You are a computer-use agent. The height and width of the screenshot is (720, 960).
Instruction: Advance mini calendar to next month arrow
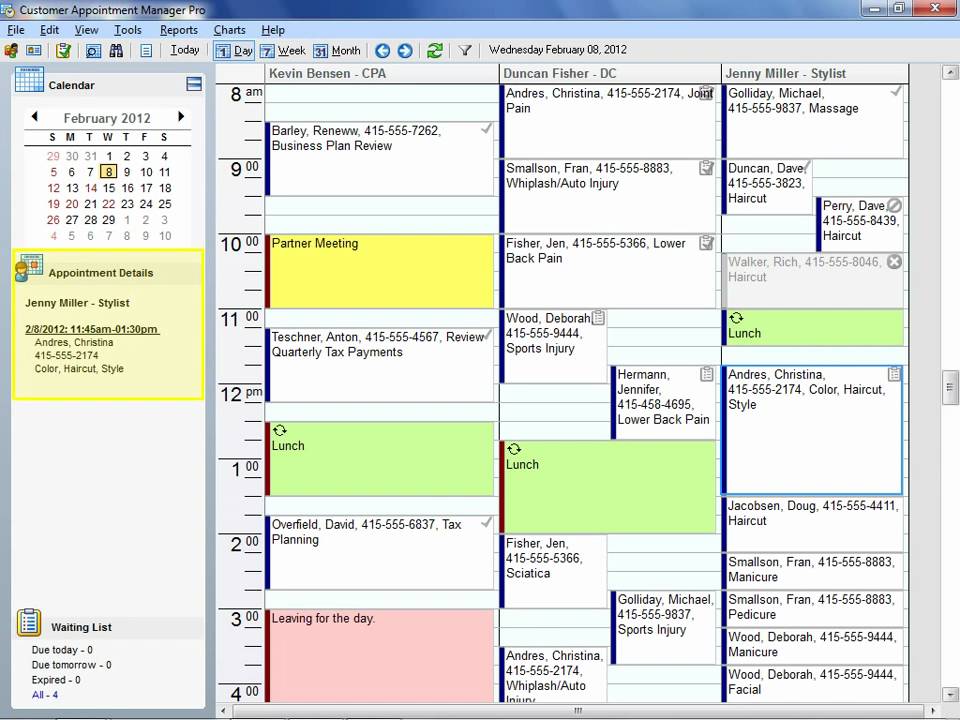point(181,116)
